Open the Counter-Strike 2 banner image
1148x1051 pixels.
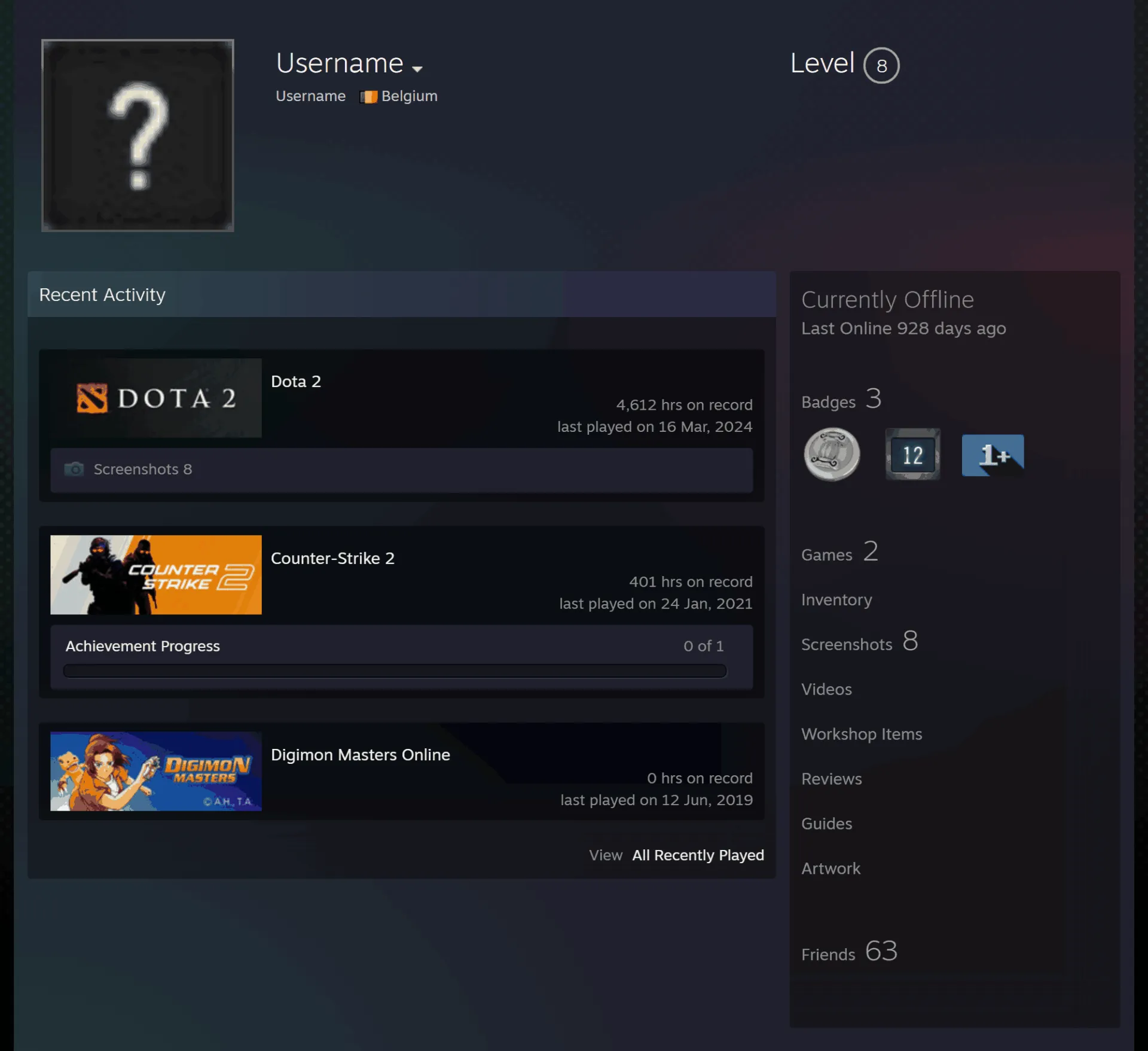point(156,575)
